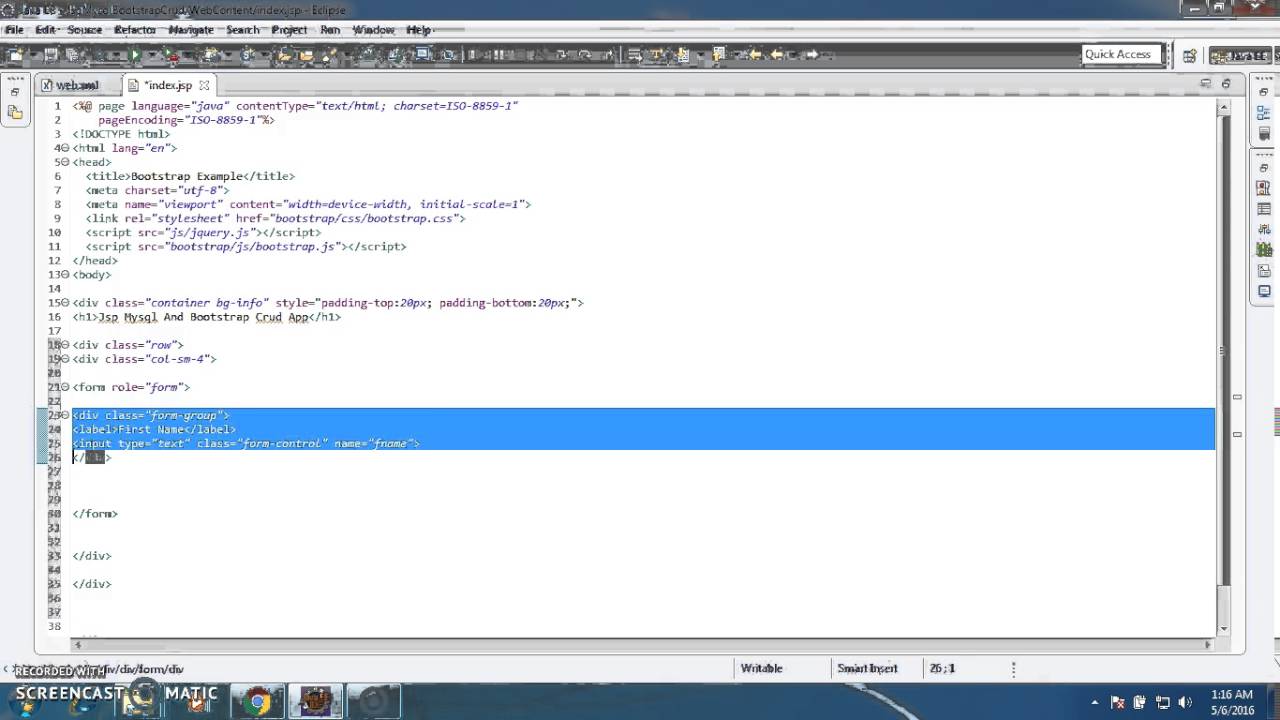Image resolution: width=1280 pixels, height=720 pixels.
Task: Click the Save All toolbar icon
Action: coord(72,54)
